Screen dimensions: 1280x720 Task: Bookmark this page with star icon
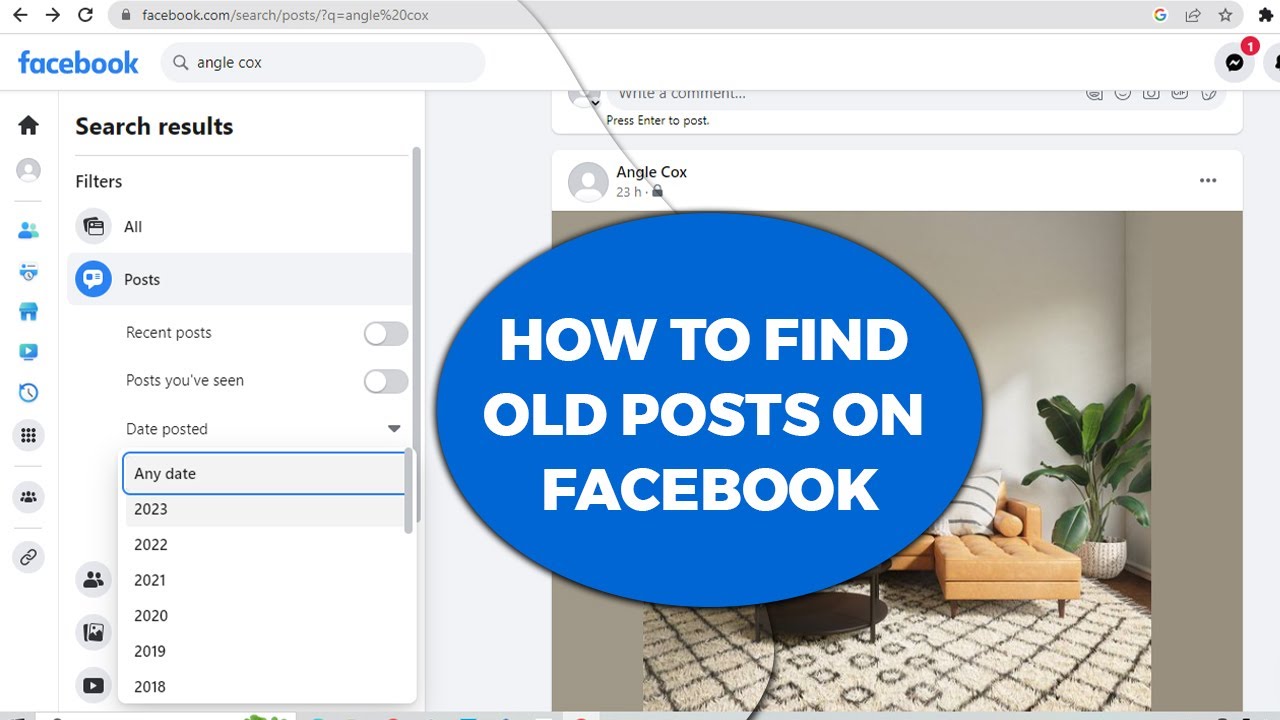pos(1225,15)
